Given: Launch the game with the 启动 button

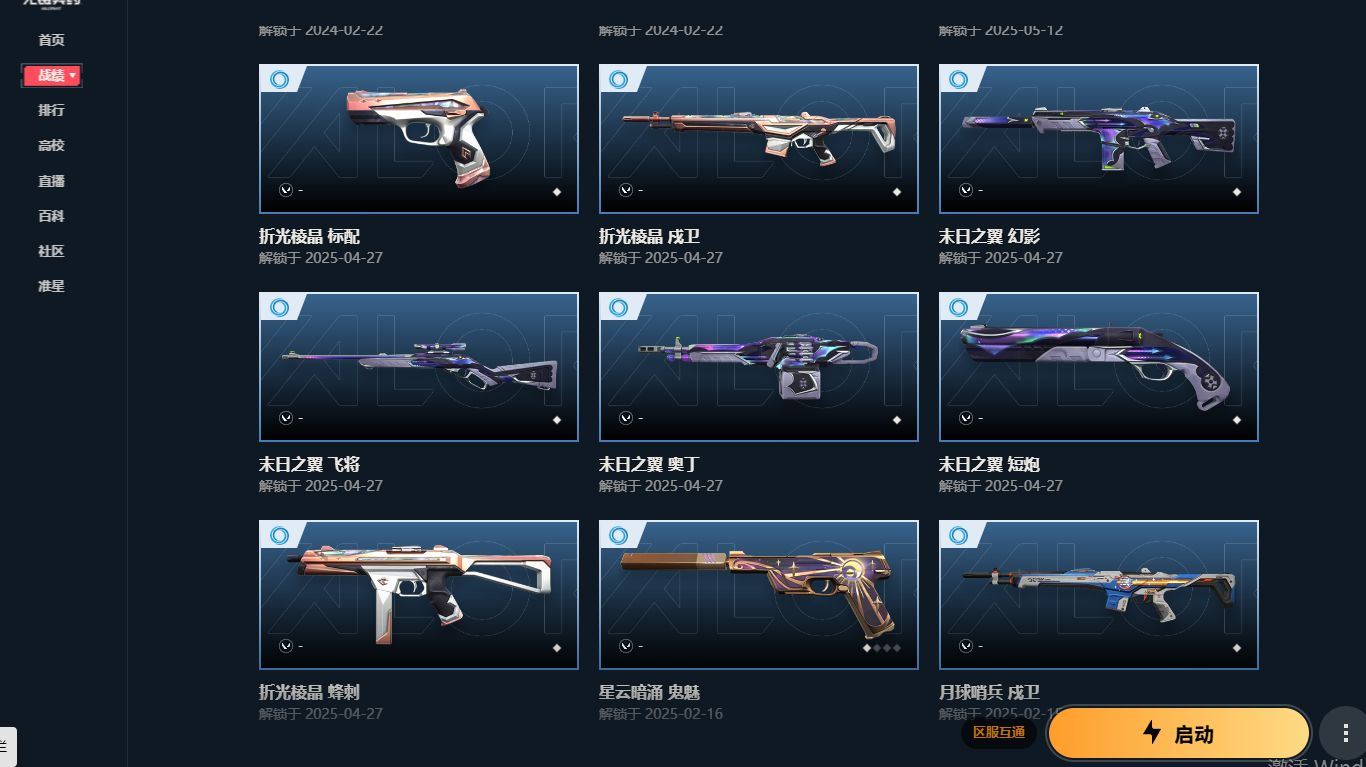Looking at the screenshot, I should point(1179,734).
